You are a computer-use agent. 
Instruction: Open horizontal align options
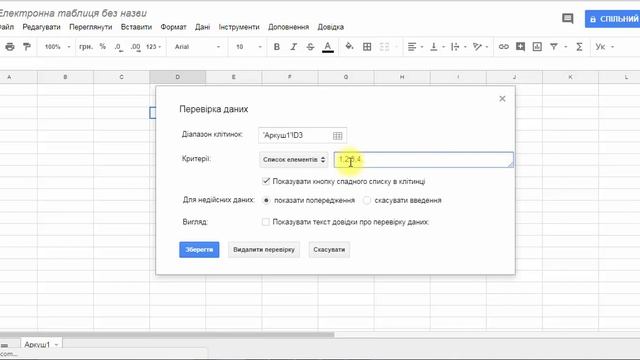pos(412,47)
